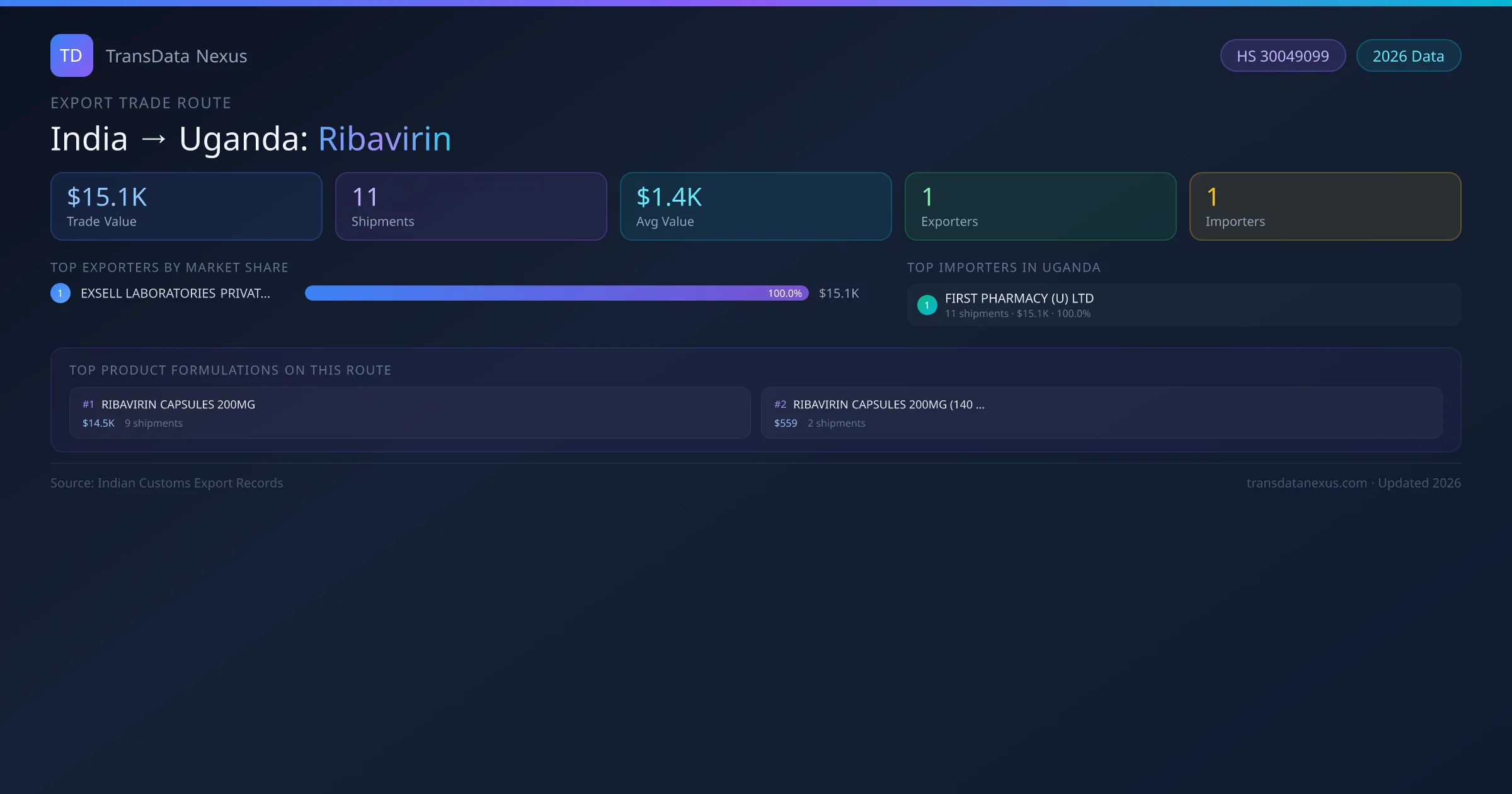Click the Ribavirin title text
This screenshot has width=1512, height=794.
[384, 139]
